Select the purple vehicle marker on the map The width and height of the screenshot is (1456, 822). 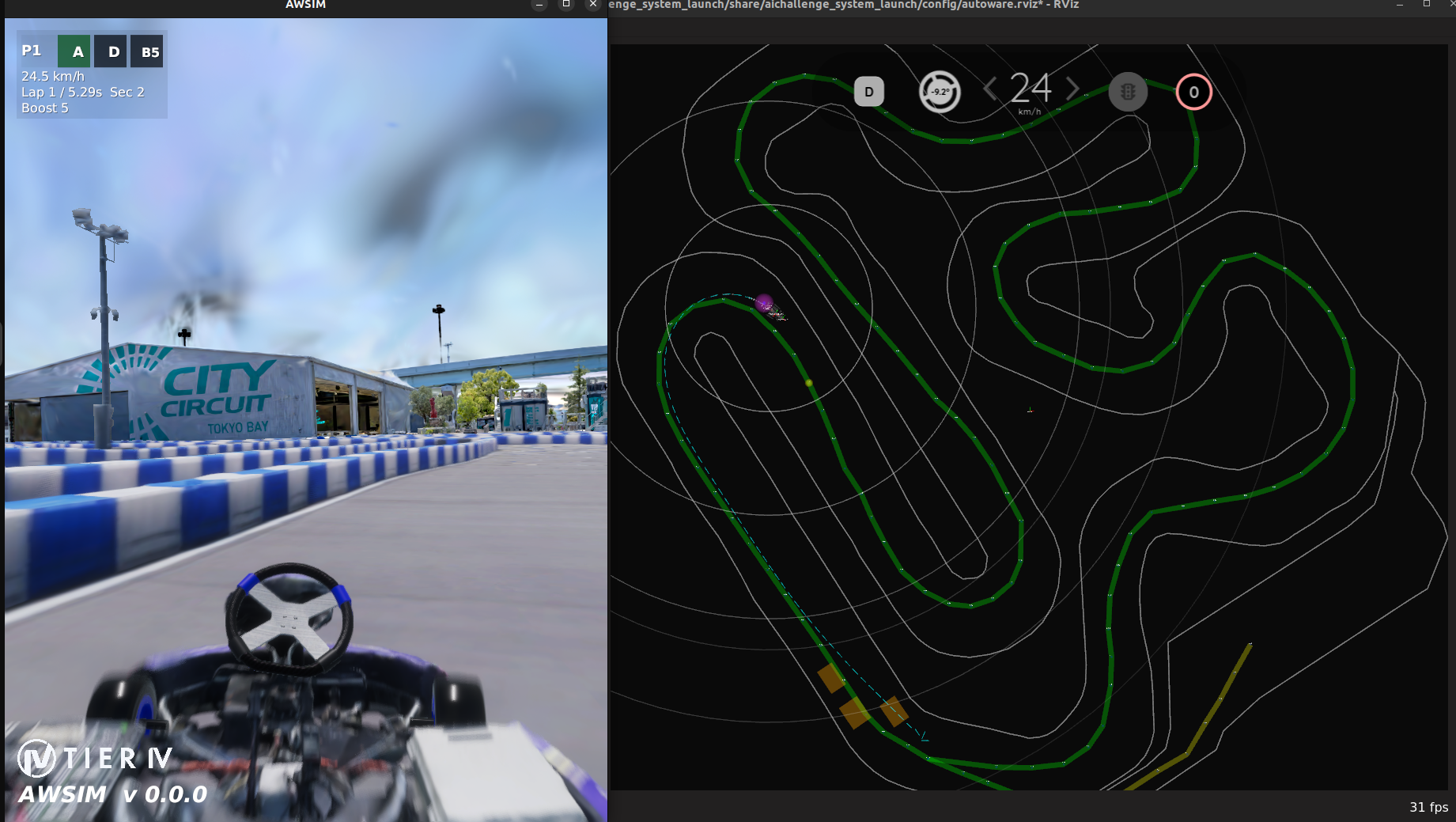point(764,303)
